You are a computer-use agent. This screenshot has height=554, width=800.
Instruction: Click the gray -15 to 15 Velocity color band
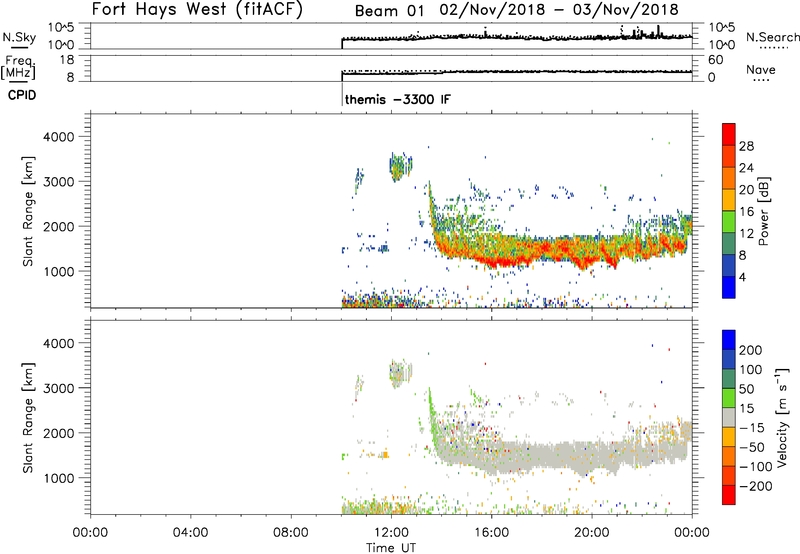click(x=729, y=417)
